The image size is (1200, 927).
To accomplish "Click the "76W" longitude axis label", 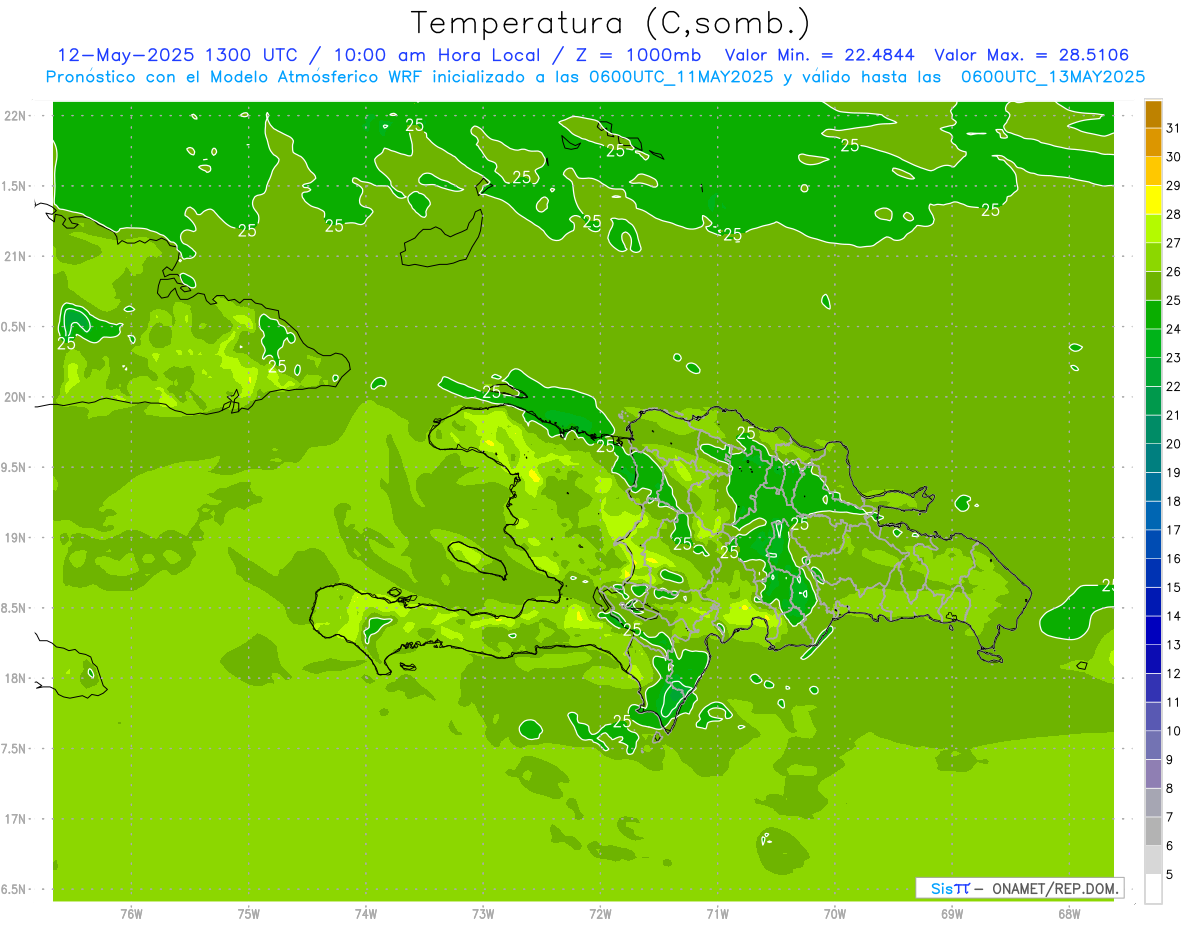I will 131,913.
